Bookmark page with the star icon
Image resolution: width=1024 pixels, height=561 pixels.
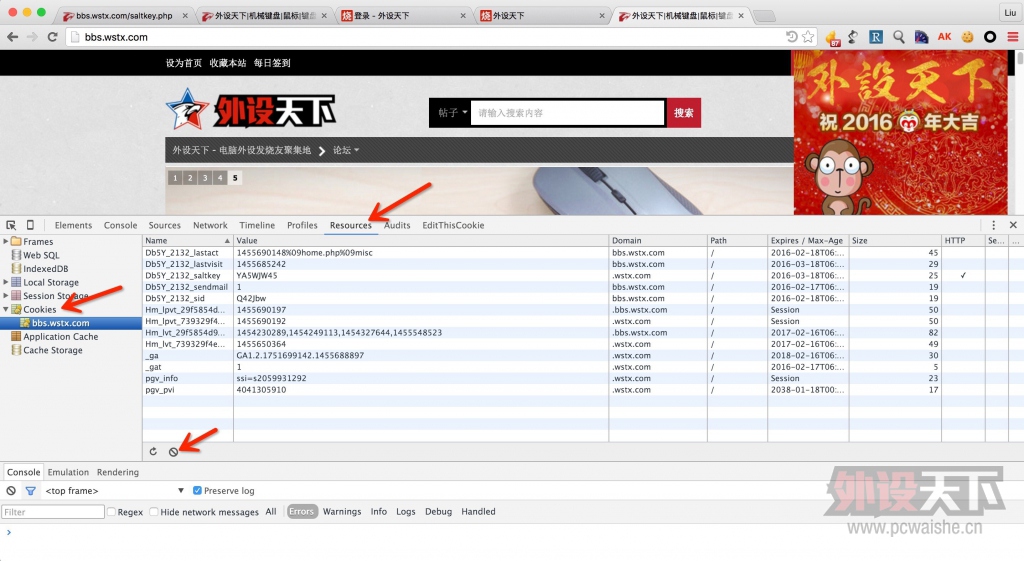[x=808, y=37]
